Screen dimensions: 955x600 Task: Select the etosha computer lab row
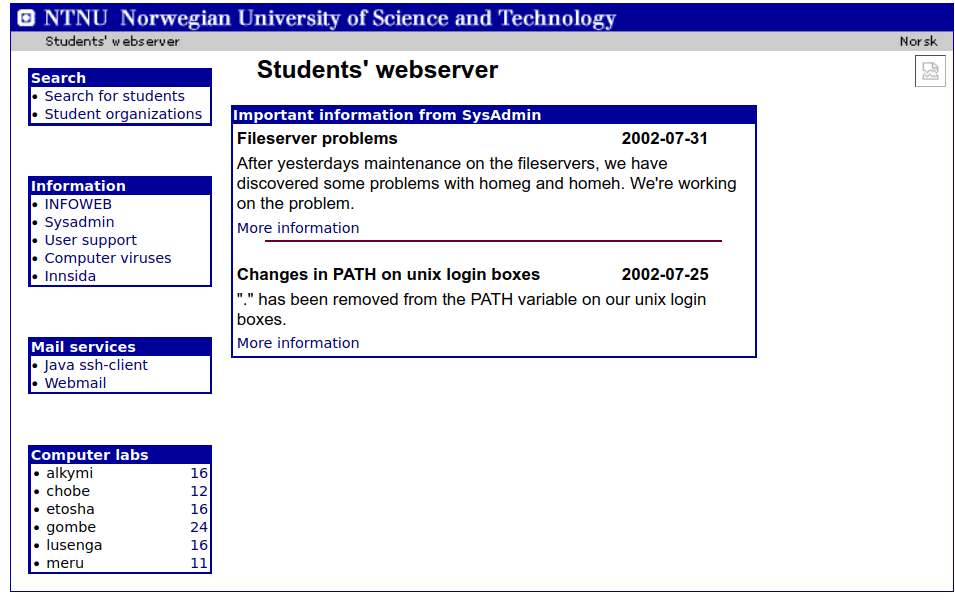pos(120,509)
